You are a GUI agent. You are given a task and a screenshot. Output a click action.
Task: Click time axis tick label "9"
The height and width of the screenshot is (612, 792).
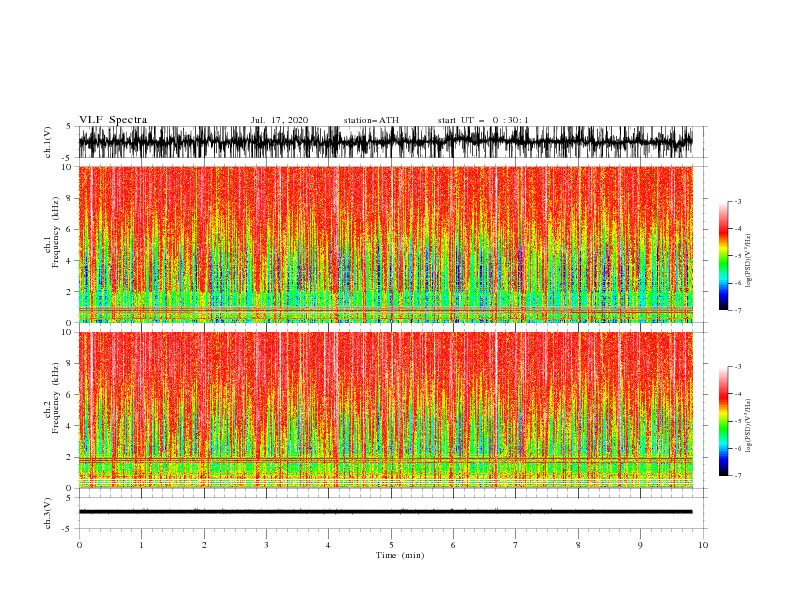[x=640, y=545]
